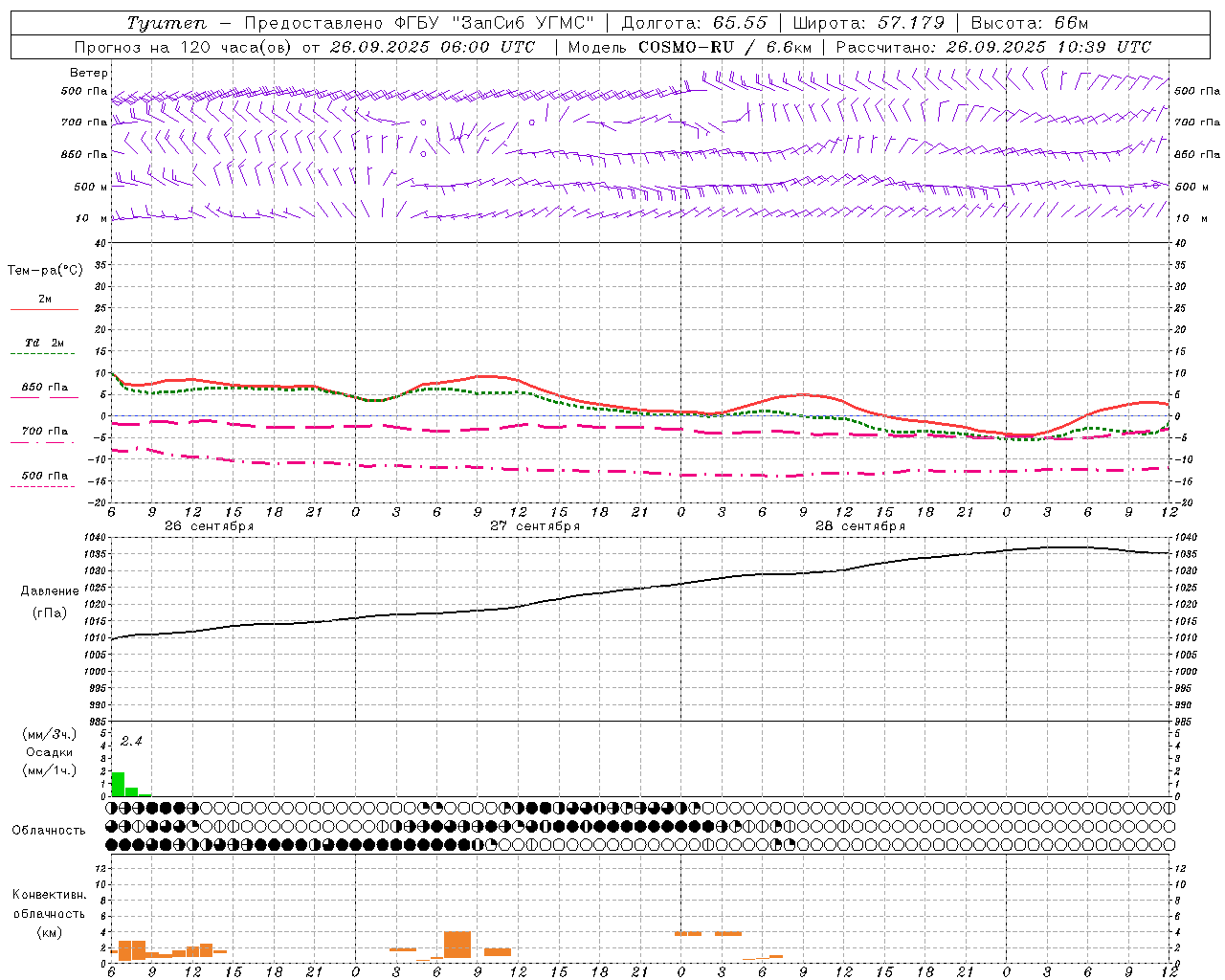Click the 700 гПа legend entry in temperature panel
This screenshot has height=980, width=1225.
pos(44,432)
